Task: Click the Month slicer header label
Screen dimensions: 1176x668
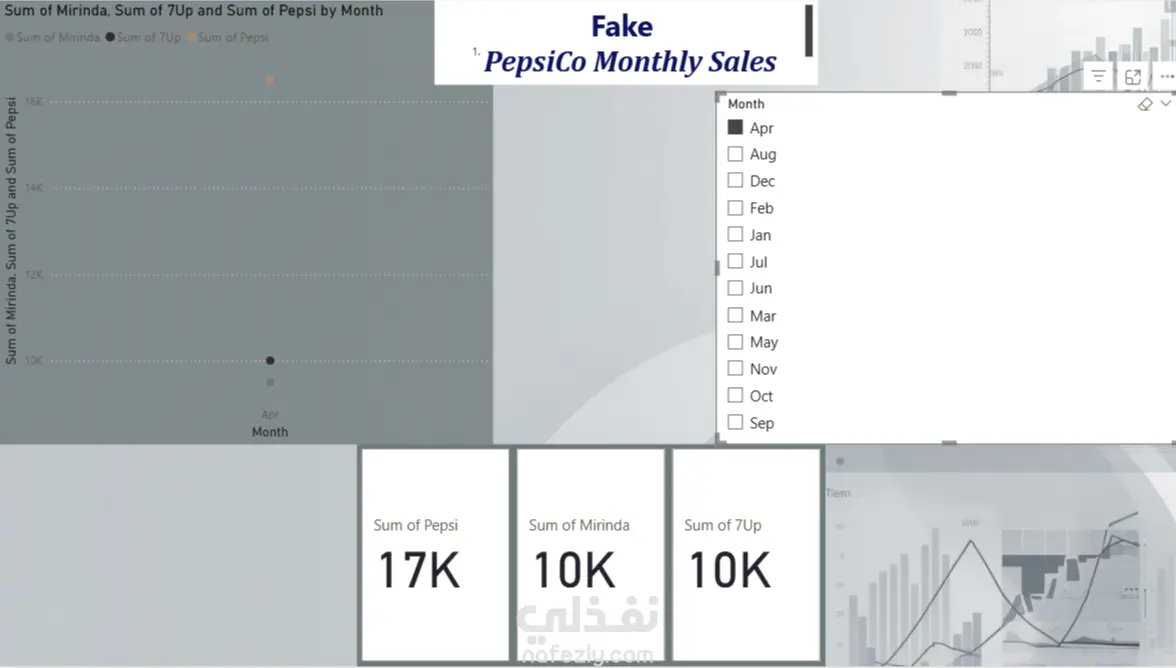Action: pos(746,104)
